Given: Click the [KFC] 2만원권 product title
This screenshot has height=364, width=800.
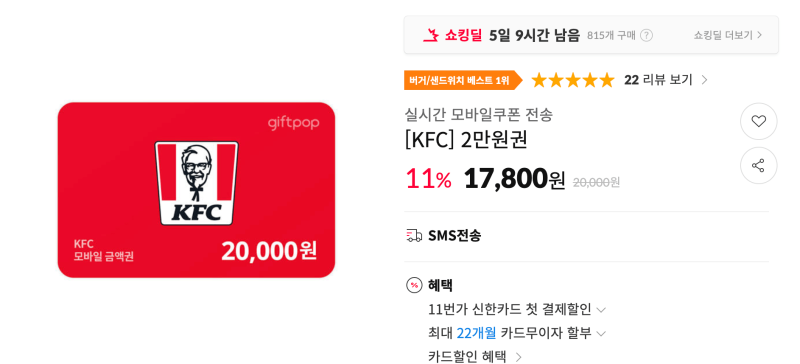Looking at the screenshot, I should tap(466, 140).
